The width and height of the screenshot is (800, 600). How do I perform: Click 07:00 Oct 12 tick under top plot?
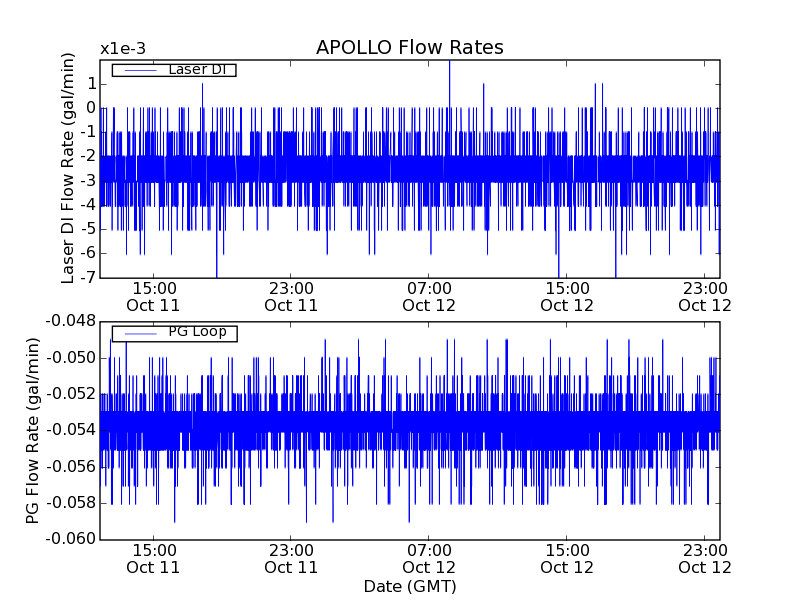tap(429, 296)
